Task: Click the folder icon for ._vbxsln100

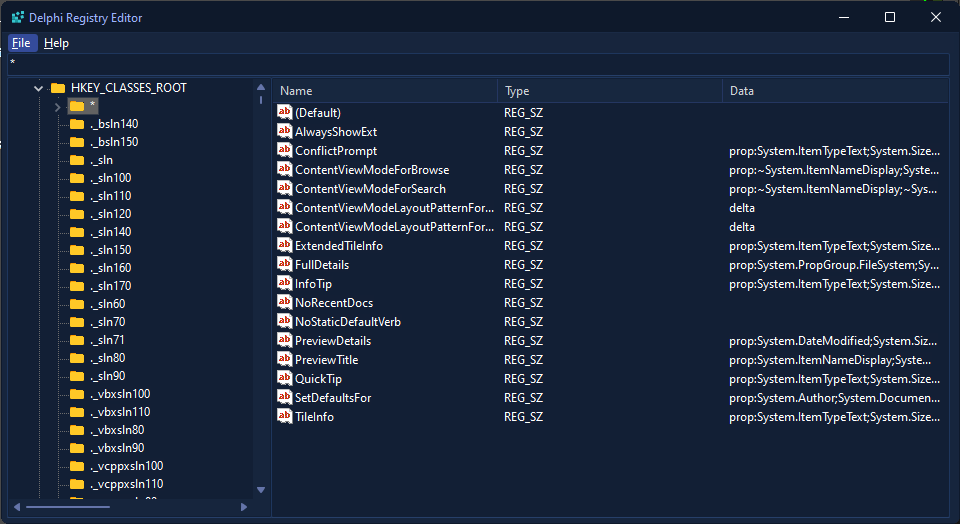Action: [77, 394]
